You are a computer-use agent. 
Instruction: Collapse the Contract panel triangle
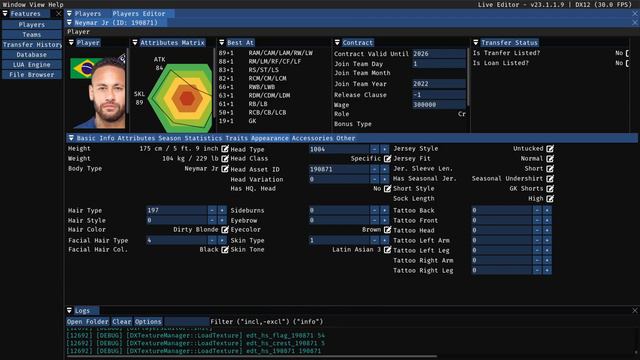[x=337, y=42]
